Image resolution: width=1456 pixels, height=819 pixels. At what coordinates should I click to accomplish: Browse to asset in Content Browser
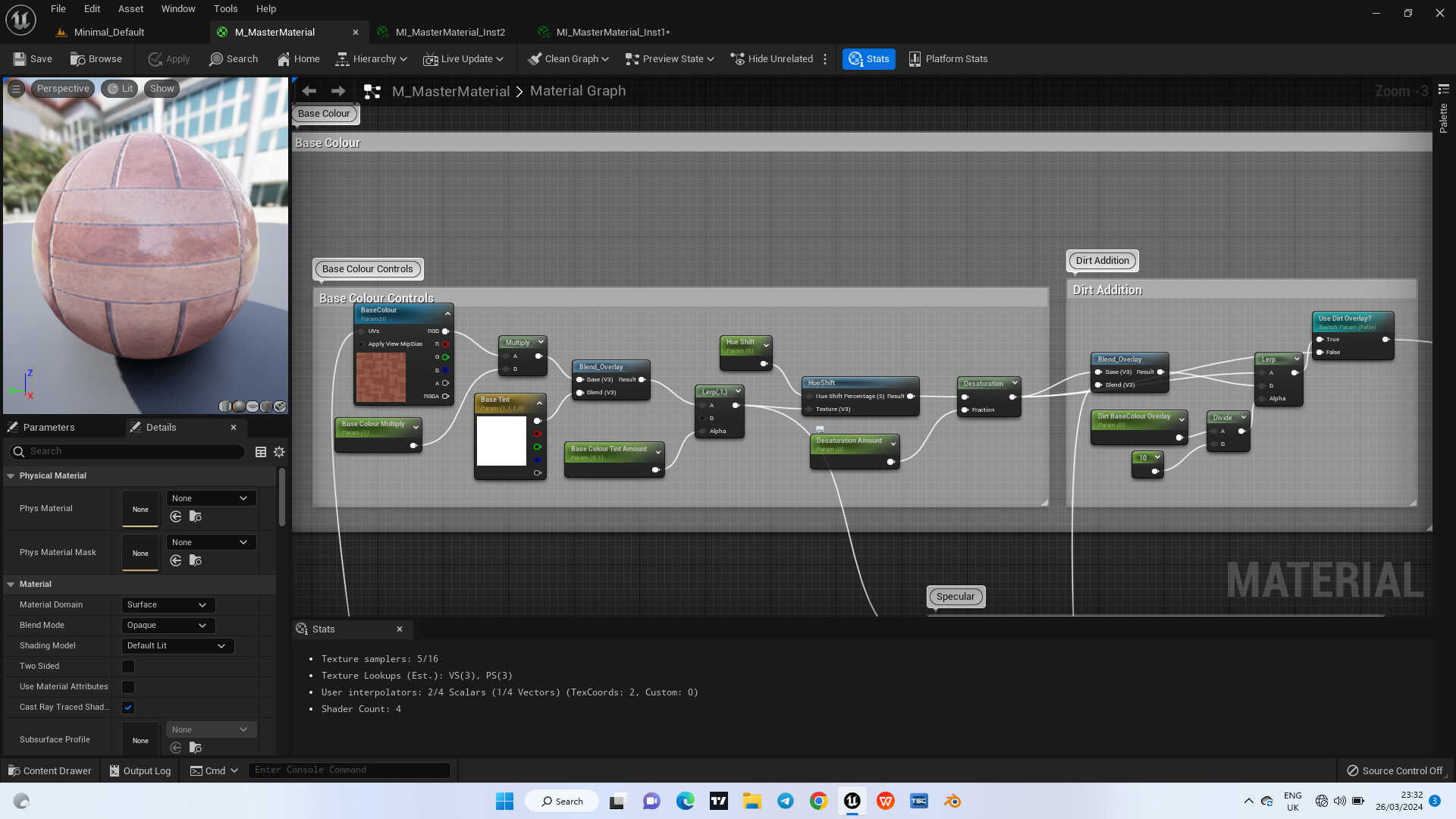click(96, 58)
